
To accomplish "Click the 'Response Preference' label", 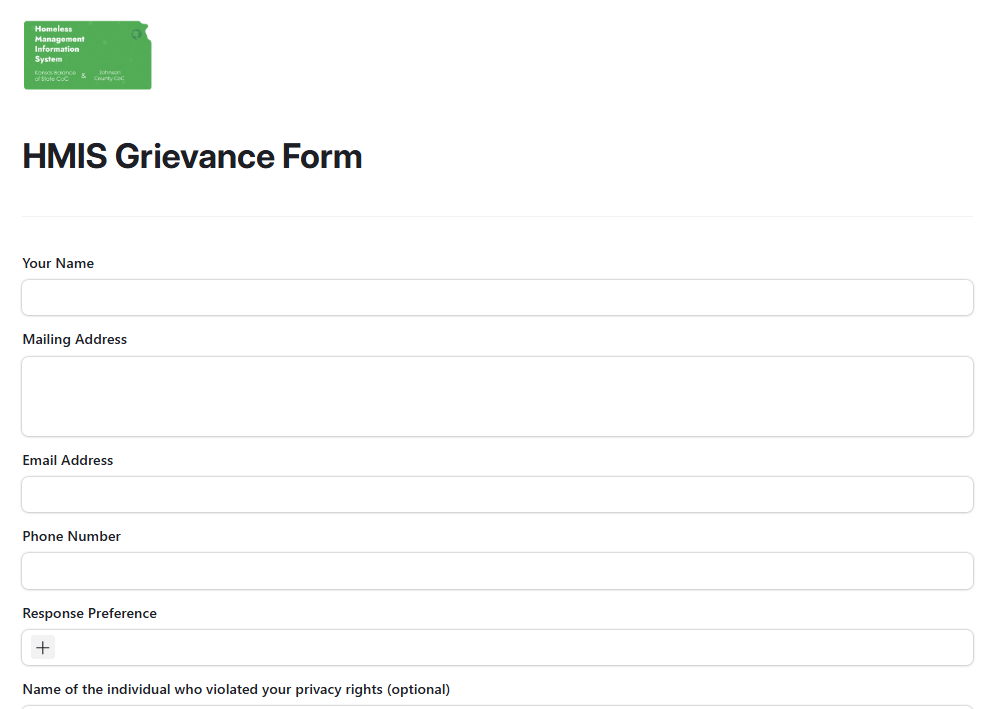I will (x=90, y=614).
